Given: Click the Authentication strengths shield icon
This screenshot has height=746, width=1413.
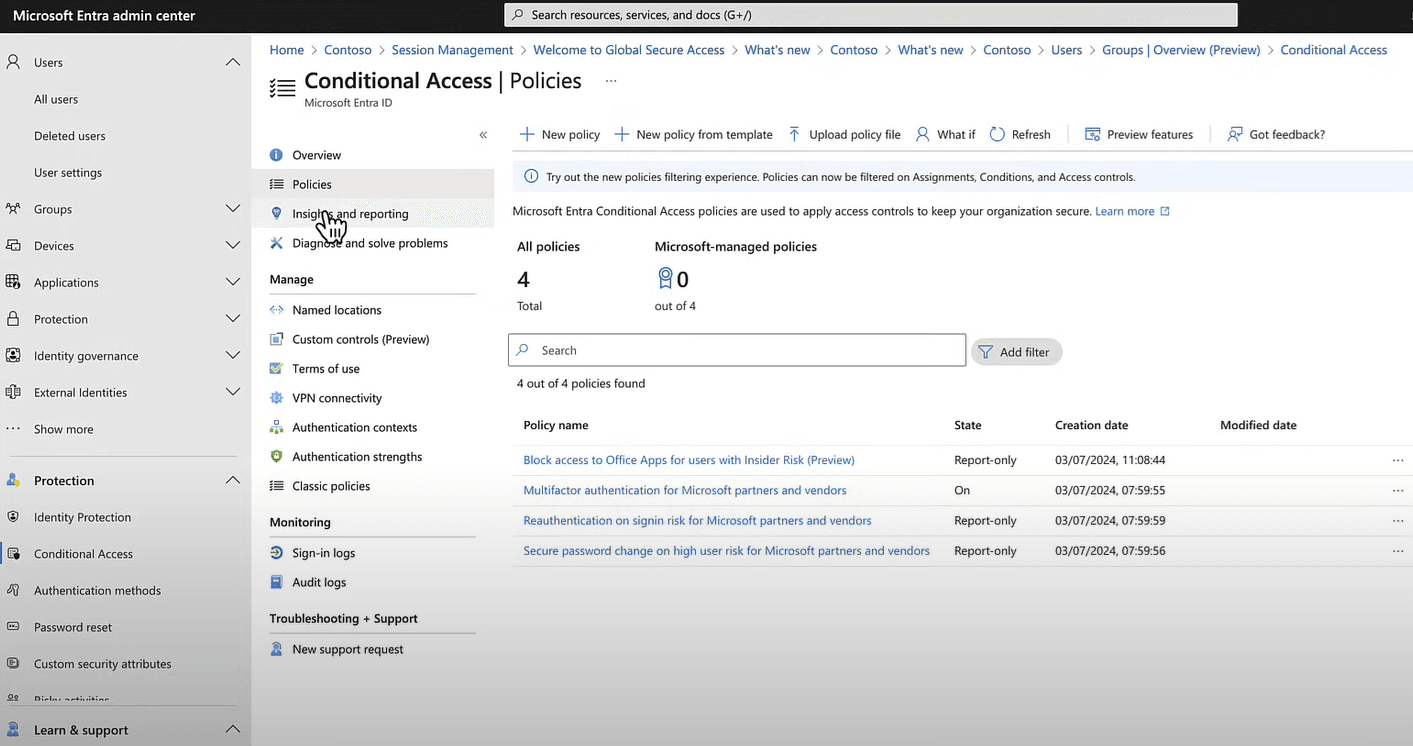Looking at the screenshot, I should (x=277, y=456).
